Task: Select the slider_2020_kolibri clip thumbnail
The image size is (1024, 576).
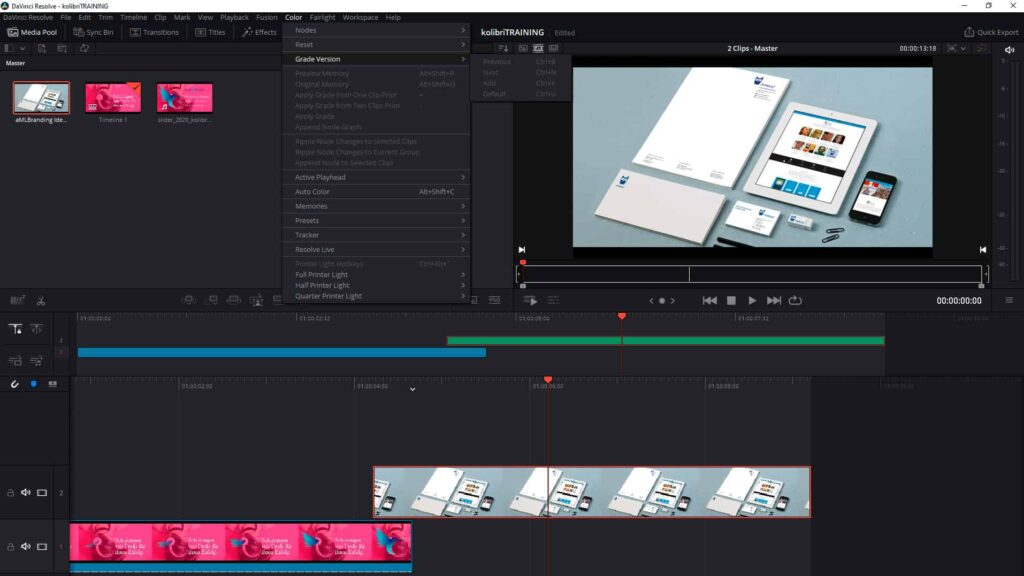Action: [x=184, y=98]
